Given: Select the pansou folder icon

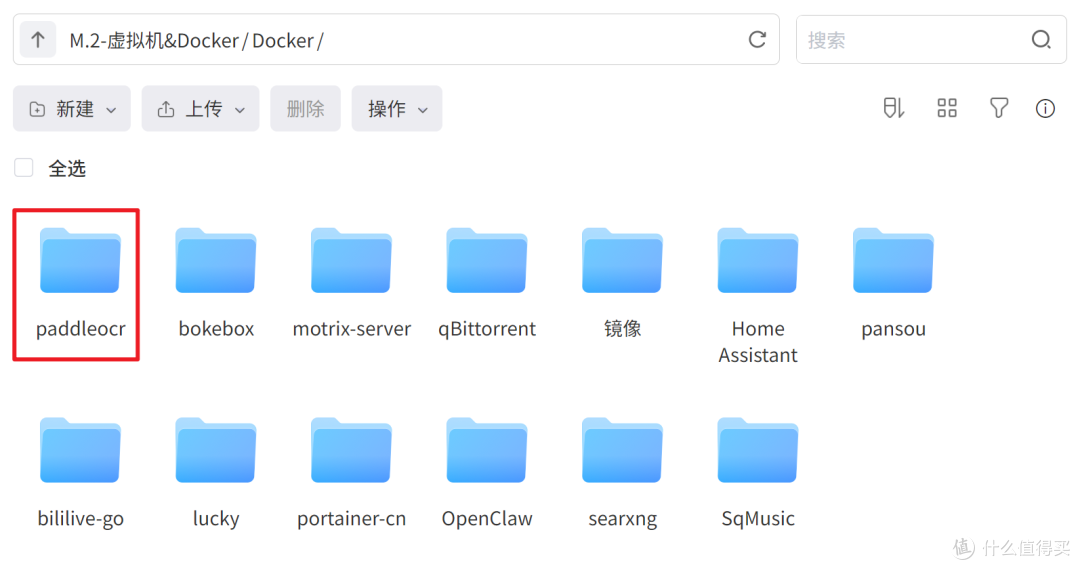Looking at the screenshot, I should [893, 260].
